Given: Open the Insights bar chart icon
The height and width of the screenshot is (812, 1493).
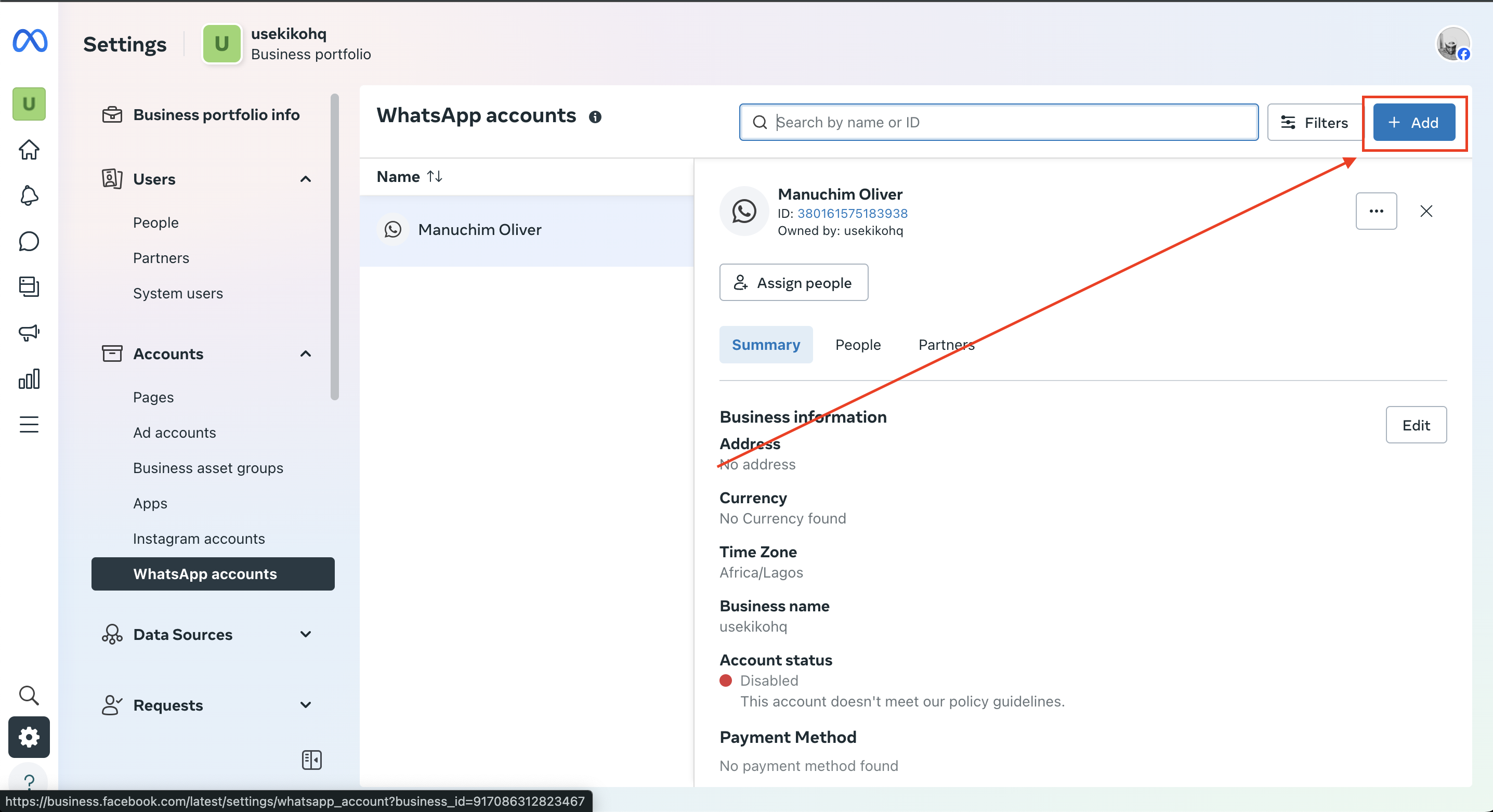Looking at the screenshot, I should click(29, 378).
